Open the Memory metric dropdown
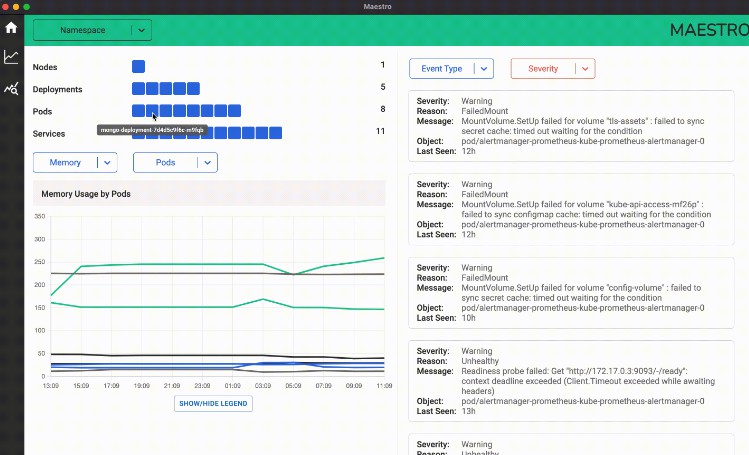Viewport: 749px width, 455px height. [x=75, y=162]
